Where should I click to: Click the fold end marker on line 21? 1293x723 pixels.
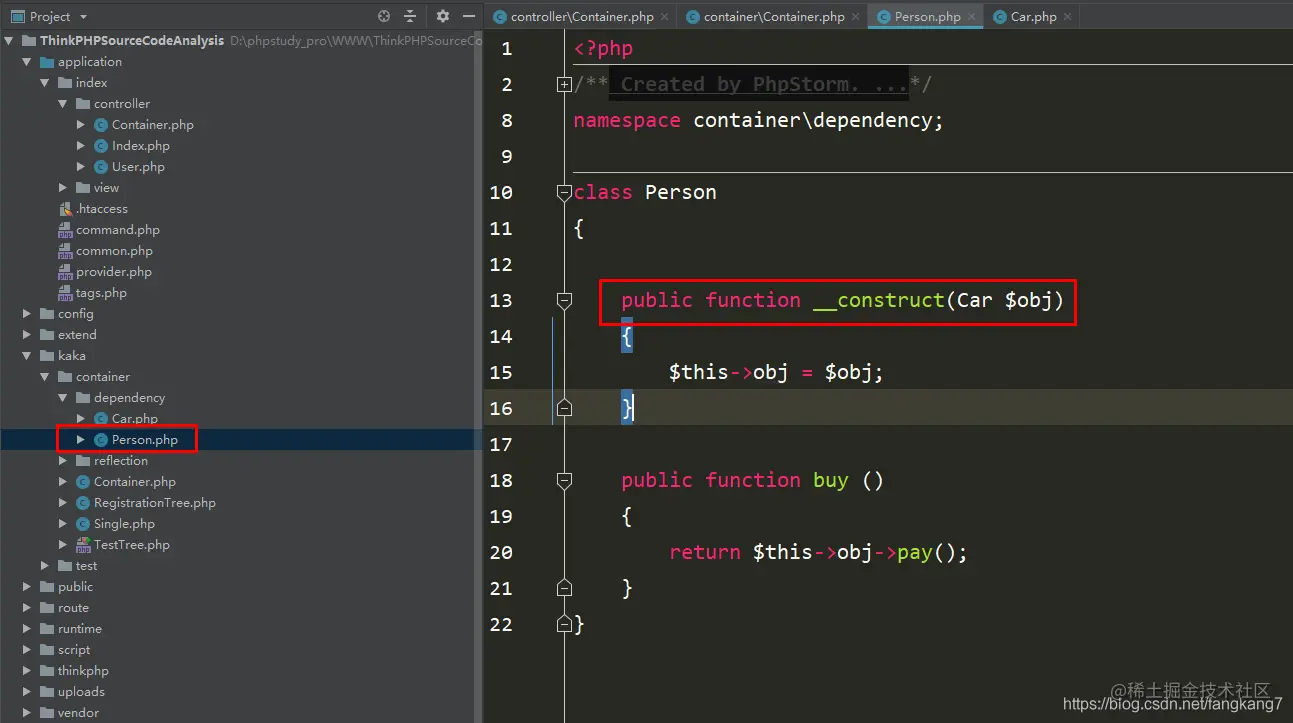(564, 588)
